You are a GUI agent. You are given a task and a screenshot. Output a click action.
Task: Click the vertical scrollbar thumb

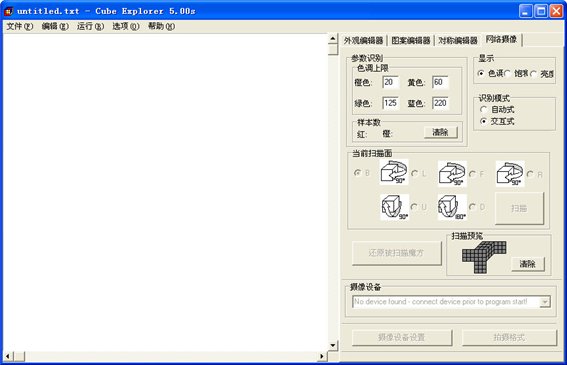[333, 49]
